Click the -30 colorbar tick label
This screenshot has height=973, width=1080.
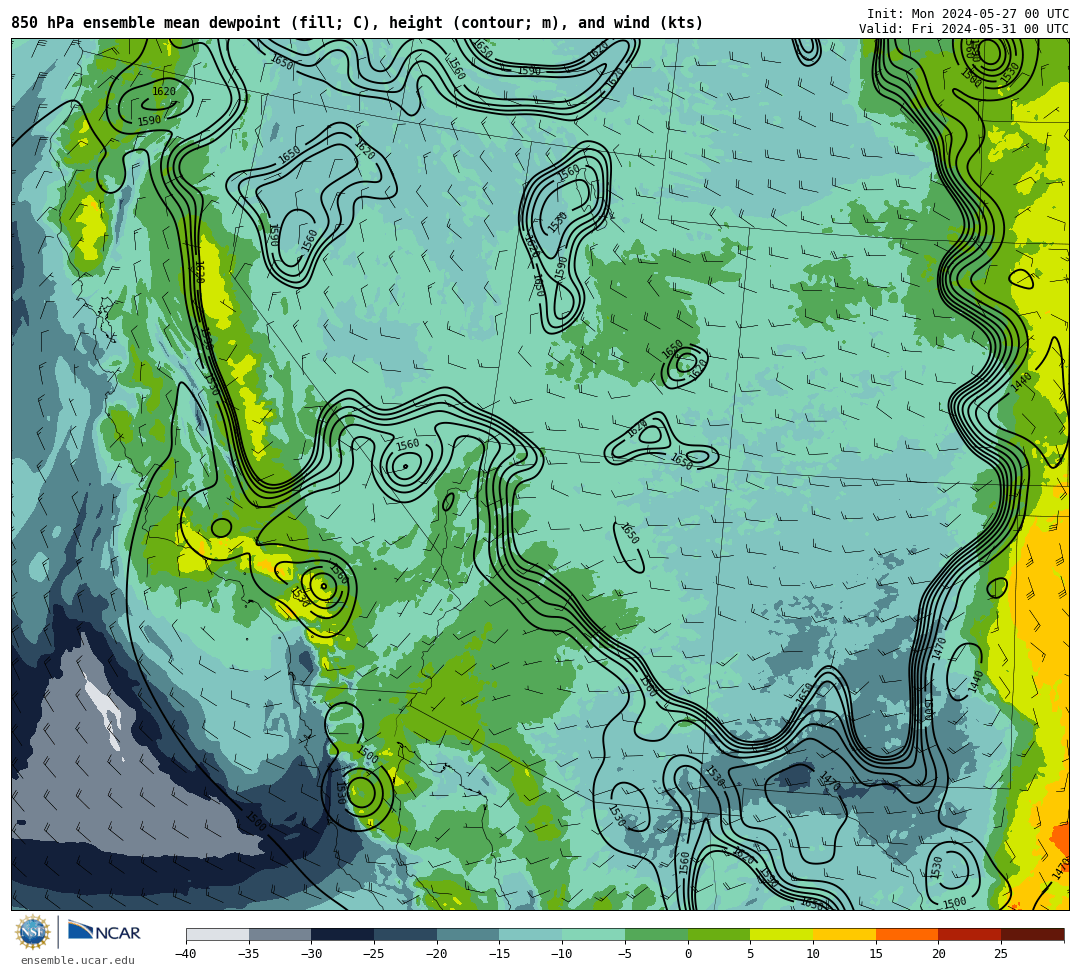tap(311, 954)
